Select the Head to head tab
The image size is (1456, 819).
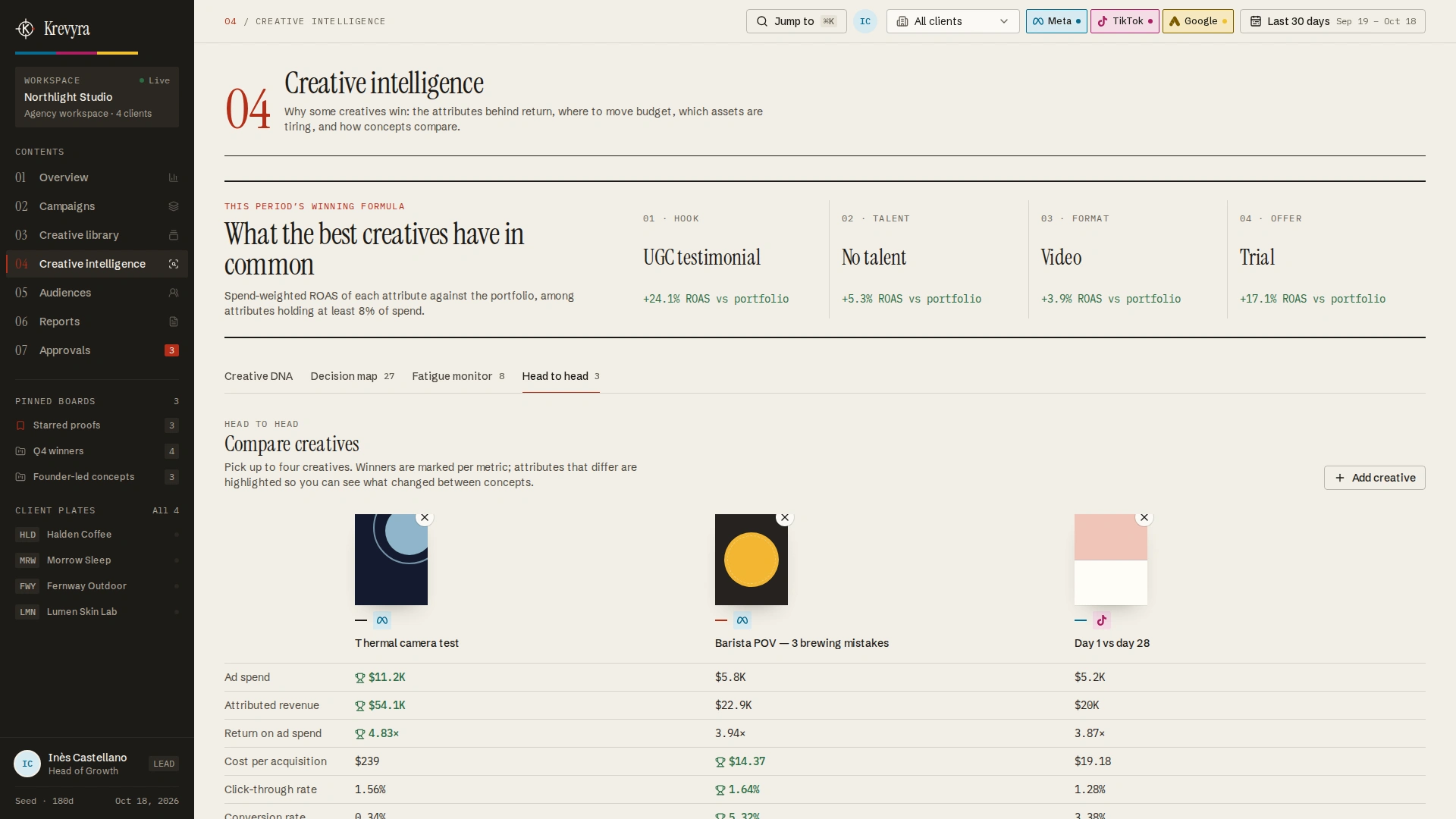[x=560, y=376]
